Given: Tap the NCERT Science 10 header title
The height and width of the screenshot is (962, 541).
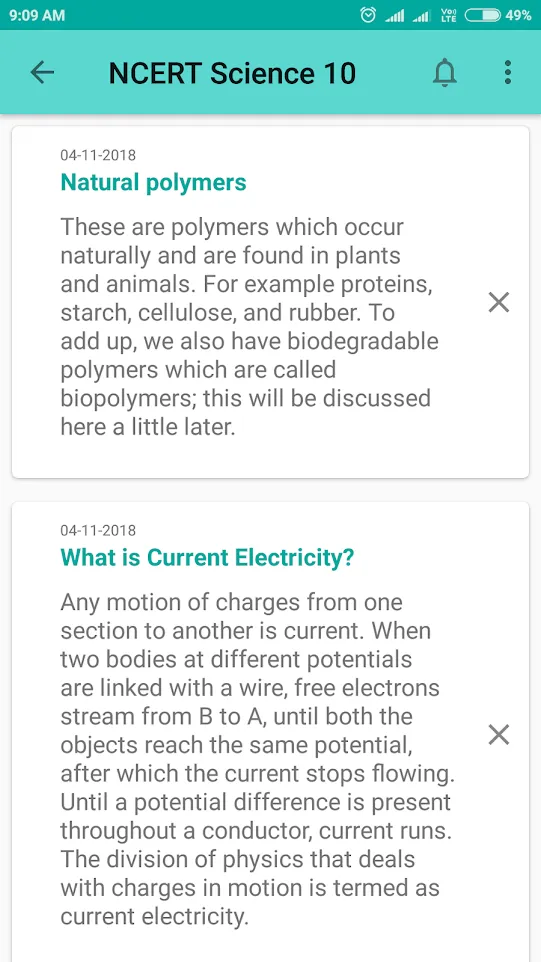Looking at the screenshot, I should tap(232, 74).
